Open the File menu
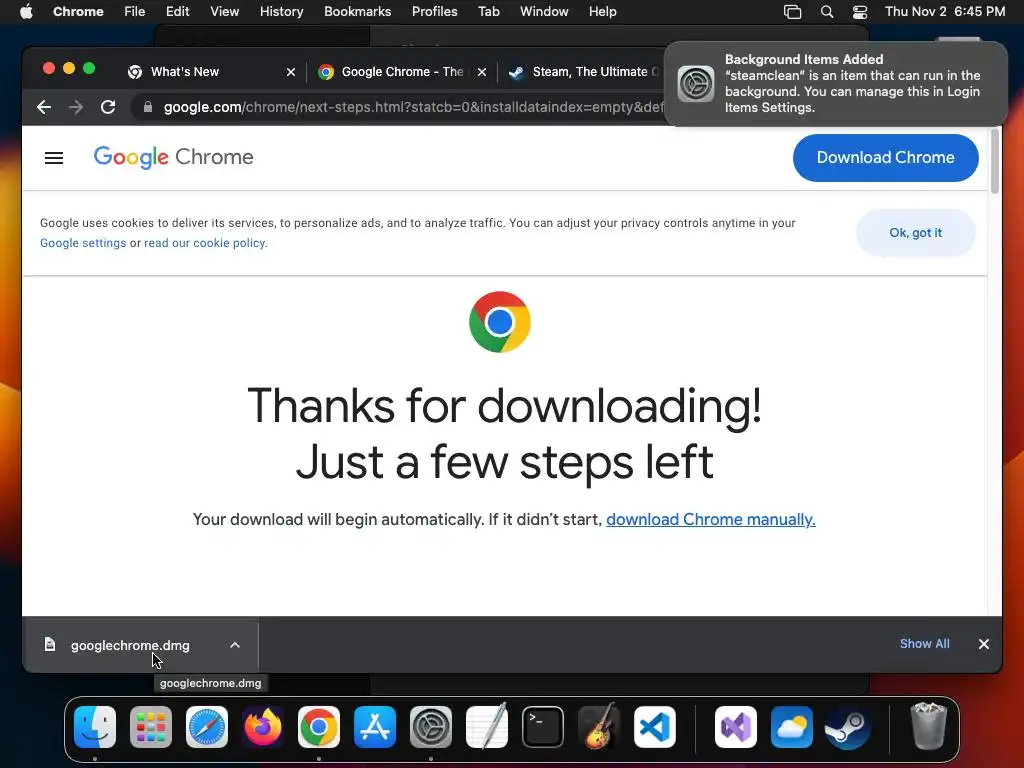Screen dimensions: 1024x768 135,12
